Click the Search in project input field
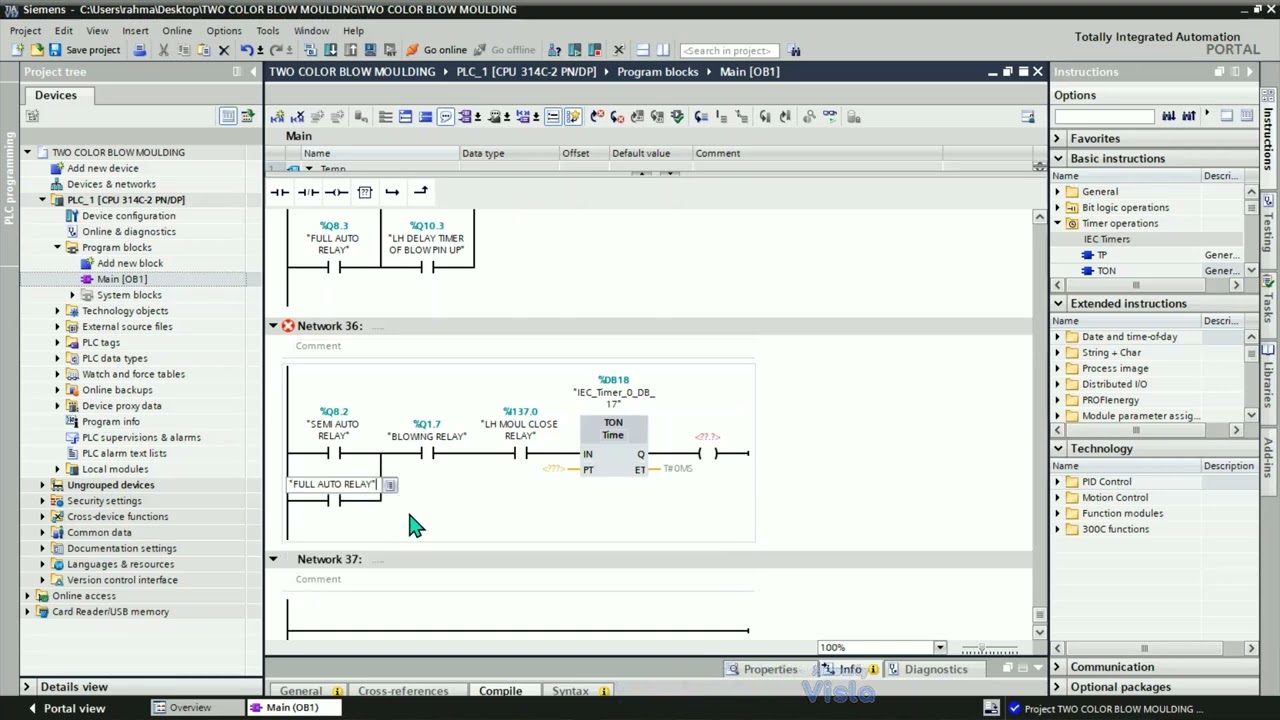 coord(728,50)
